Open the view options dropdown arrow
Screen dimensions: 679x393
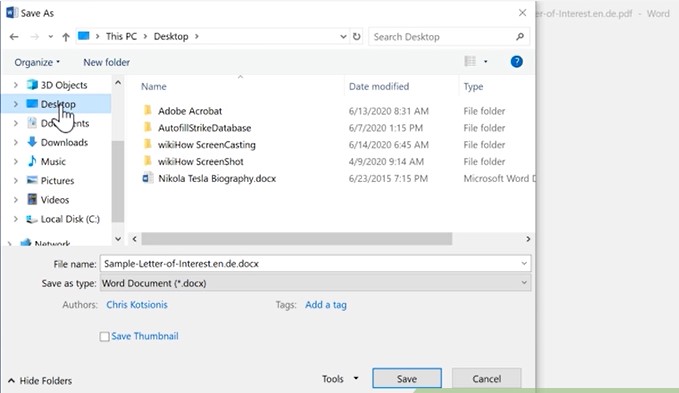[x=485, y=62]
